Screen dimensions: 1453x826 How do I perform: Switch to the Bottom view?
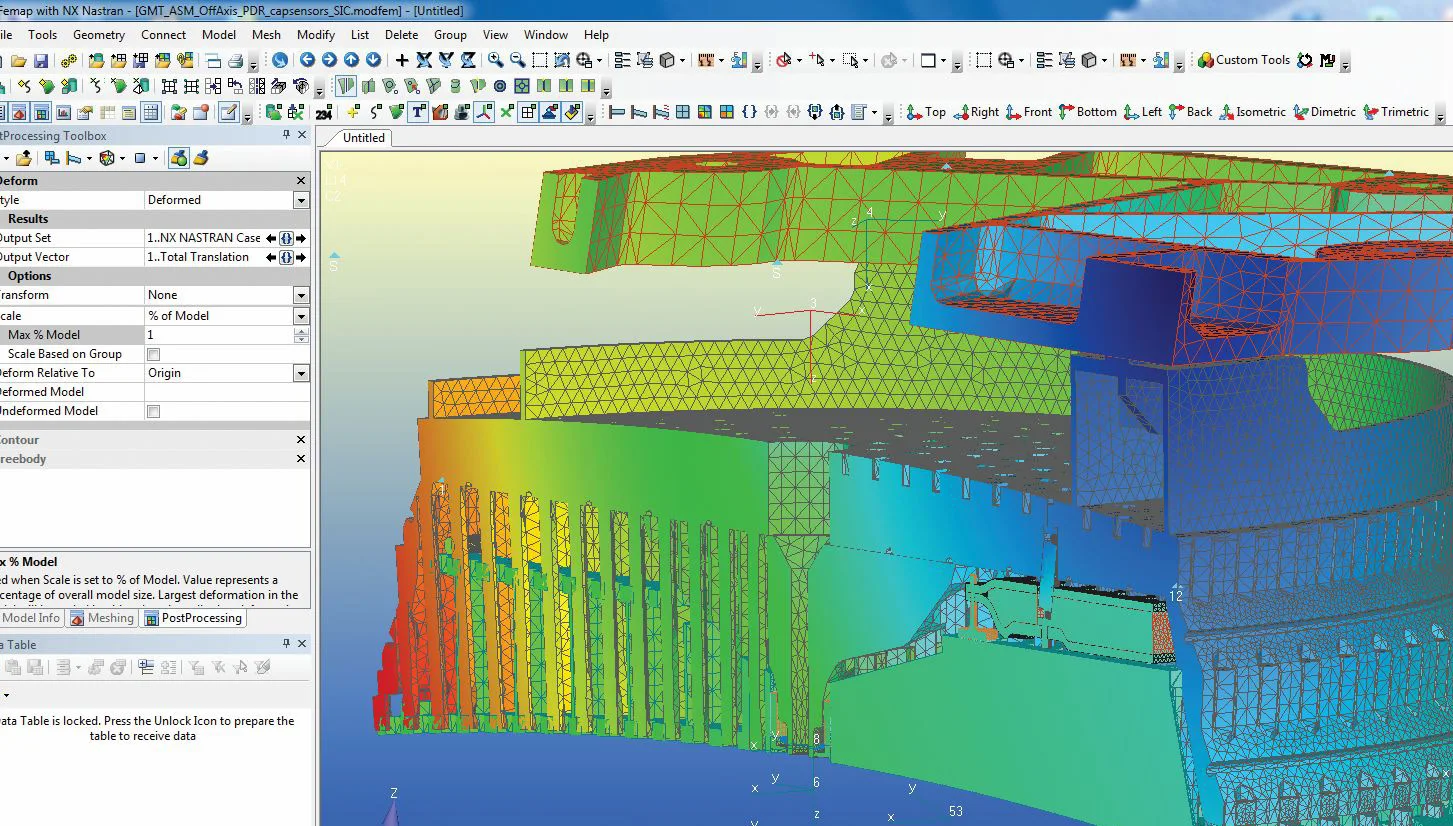point(1087,112)
